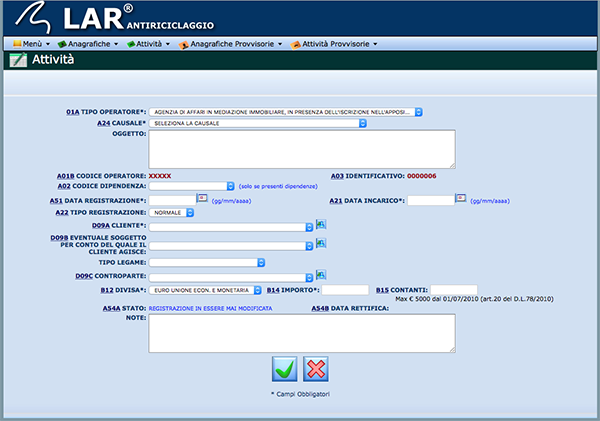
Task: Click the lookup icon beside Cliente
Action: click(321, 226)
